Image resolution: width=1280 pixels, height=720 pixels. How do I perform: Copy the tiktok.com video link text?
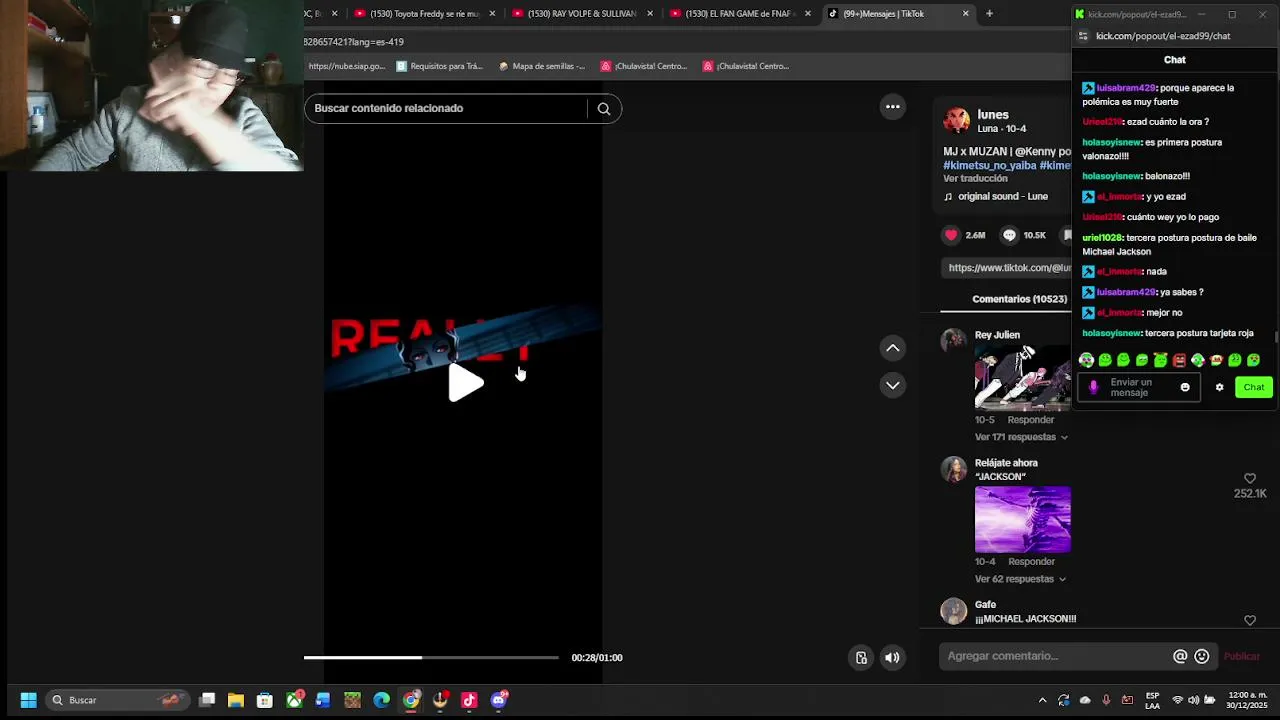click(1008, 267)
